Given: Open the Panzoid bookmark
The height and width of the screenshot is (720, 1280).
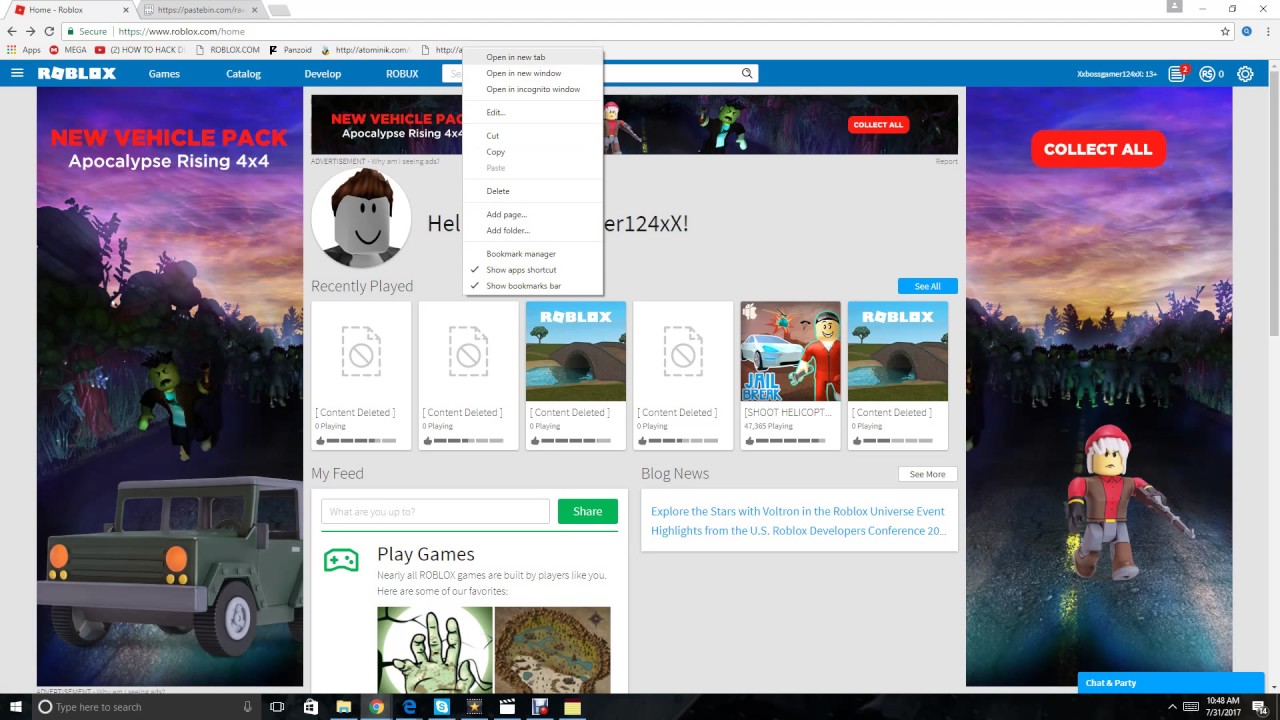Looking at the screenshot, I should [291, 49].
